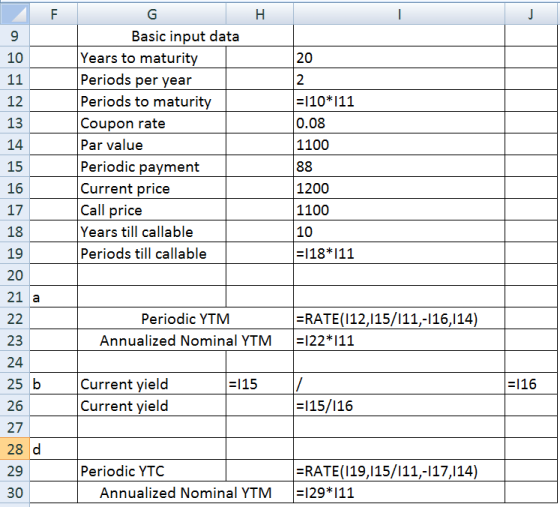The height and width of the screenshot is (507, 560).
Task: Select the cell with value 1200
Action: pos(399,188)
